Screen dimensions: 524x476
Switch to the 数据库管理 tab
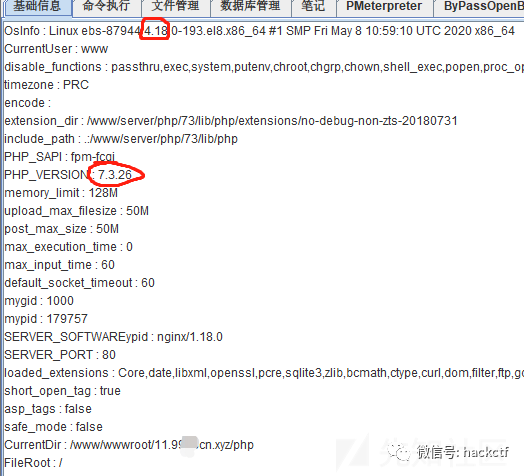tap(250, 7)
